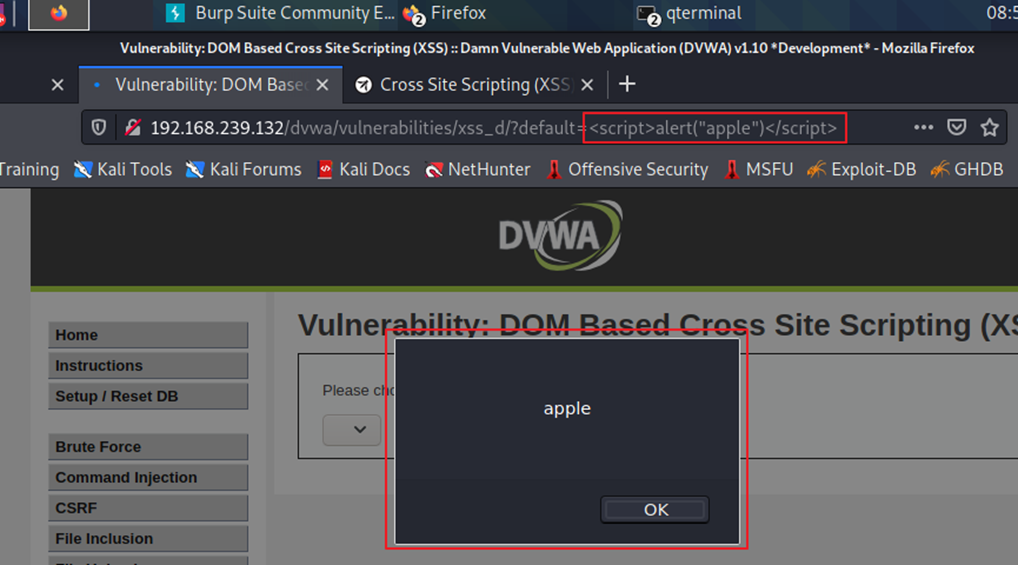Click OK in the apple alert dialog

(x=655, y=510)
